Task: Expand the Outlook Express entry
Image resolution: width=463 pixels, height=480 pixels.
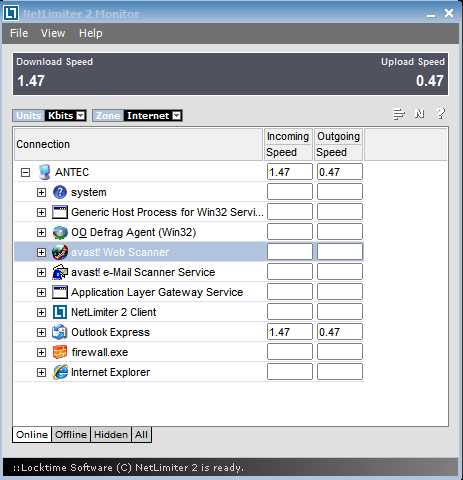Action: [x=41, y=332]
